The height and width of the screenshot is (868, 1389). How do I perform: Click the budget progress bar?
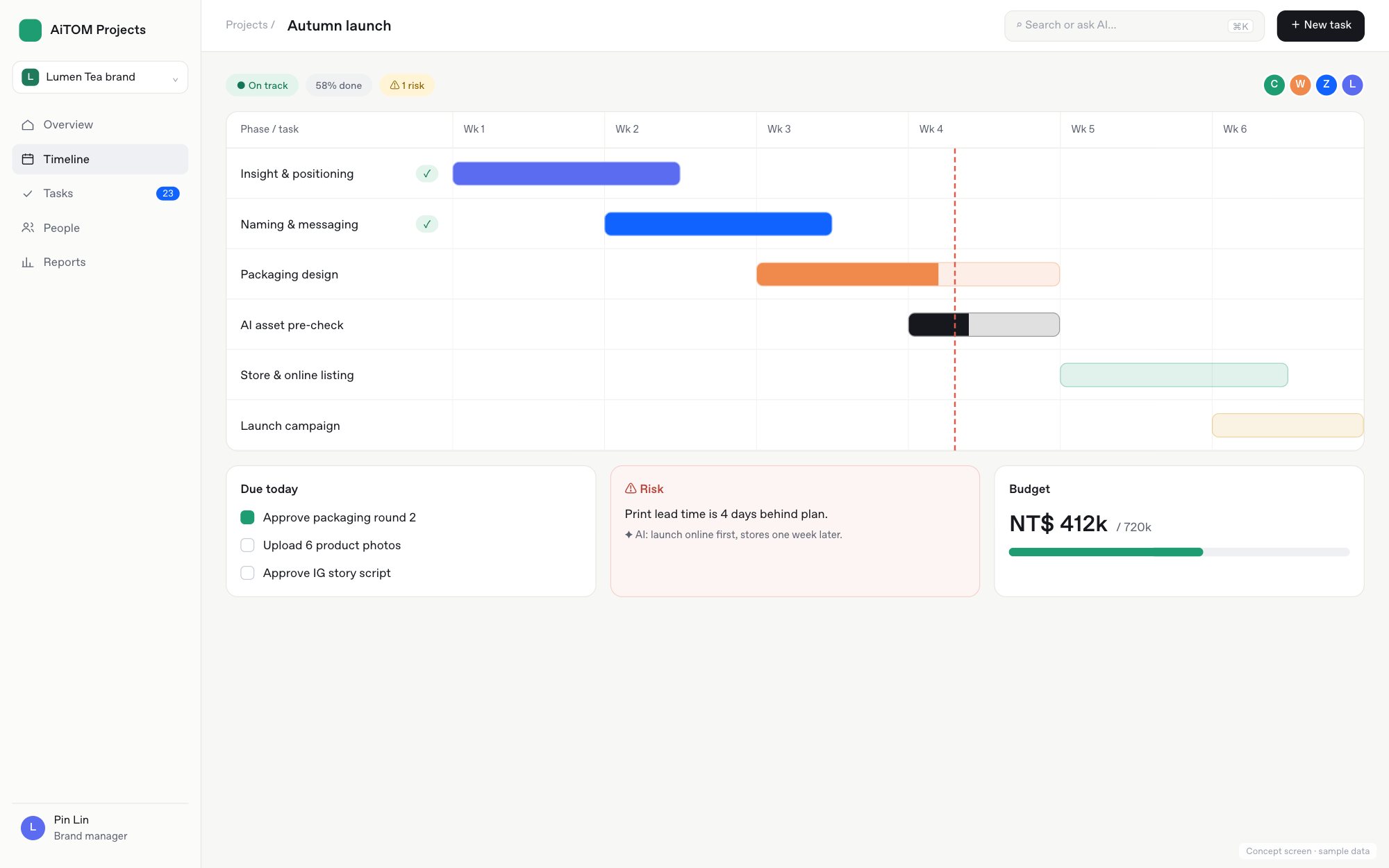click(x=1179, y=552)
